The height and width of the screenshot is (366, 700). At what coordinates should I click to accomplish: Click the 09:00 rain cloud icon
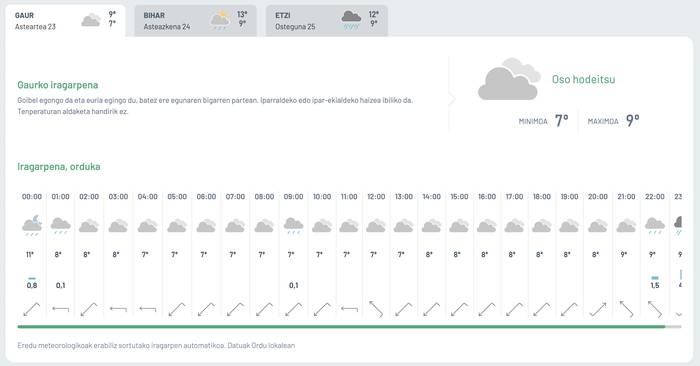[x=293, y=225]
